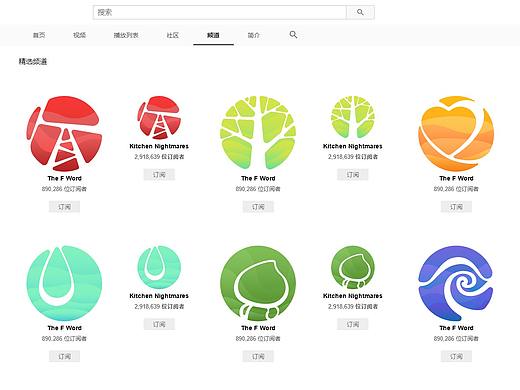520x390 pixels.
Task: Click The F Word title under lime tree avatar
Action: (258, 178)
